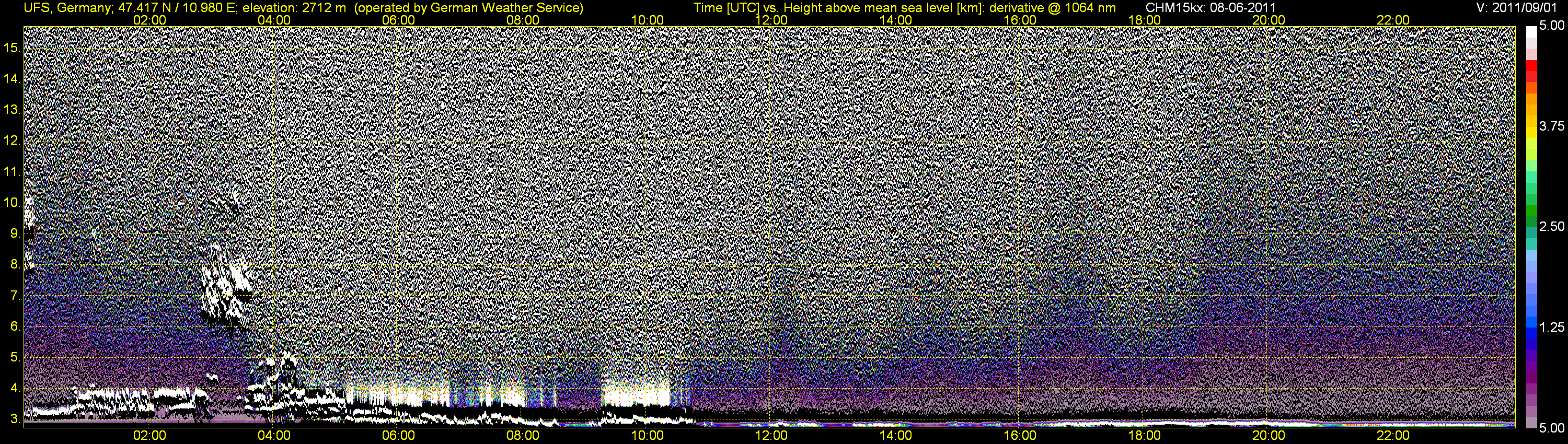Click the 10 km height axis label

pos(12,203)
